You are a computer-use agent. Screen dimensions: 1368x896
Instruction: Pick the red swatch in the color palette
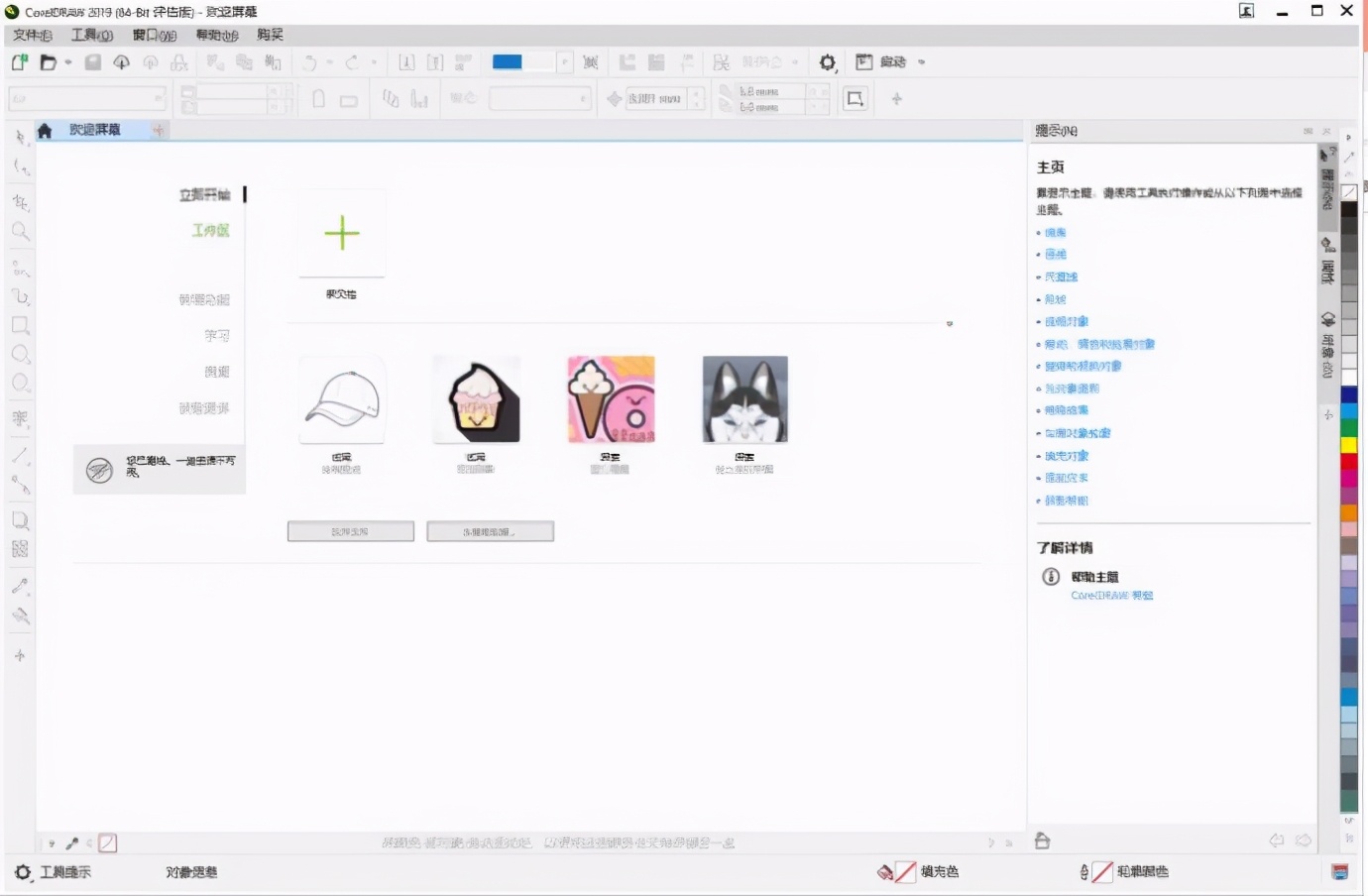point(1348,461)
